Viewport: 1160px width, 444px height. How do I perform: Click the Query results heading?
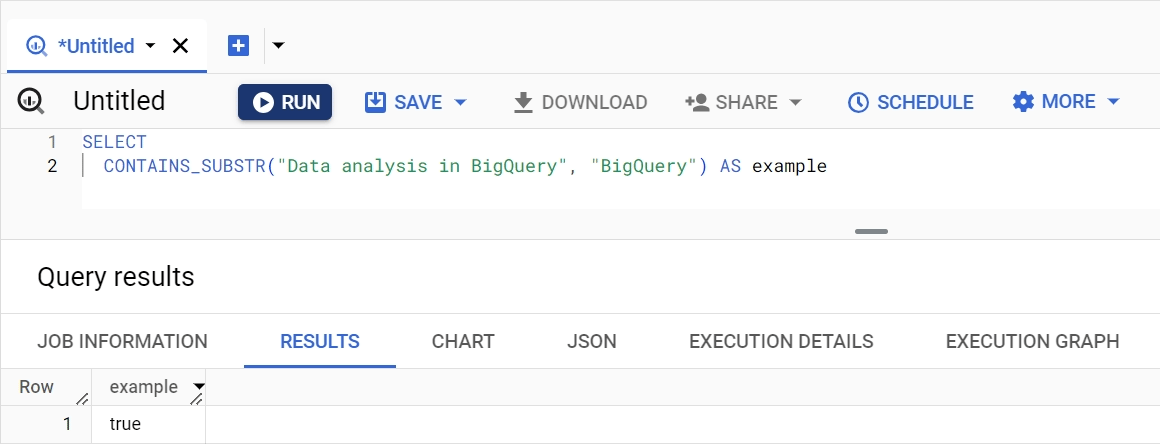tap(115, 277)
